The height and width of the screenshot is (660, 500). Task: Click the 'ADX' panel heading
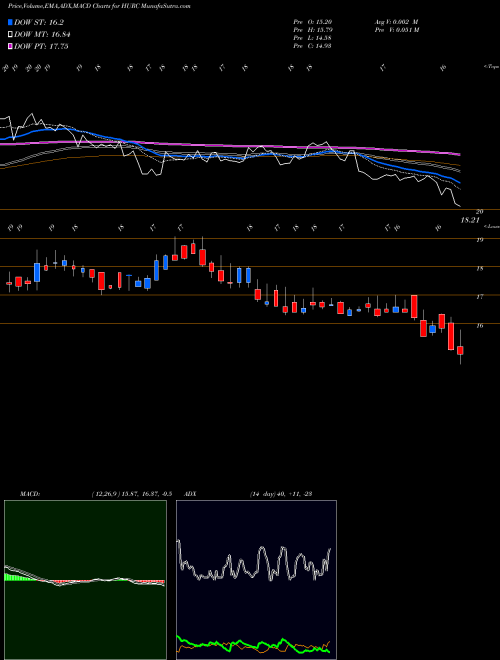(x=191, y=494)
